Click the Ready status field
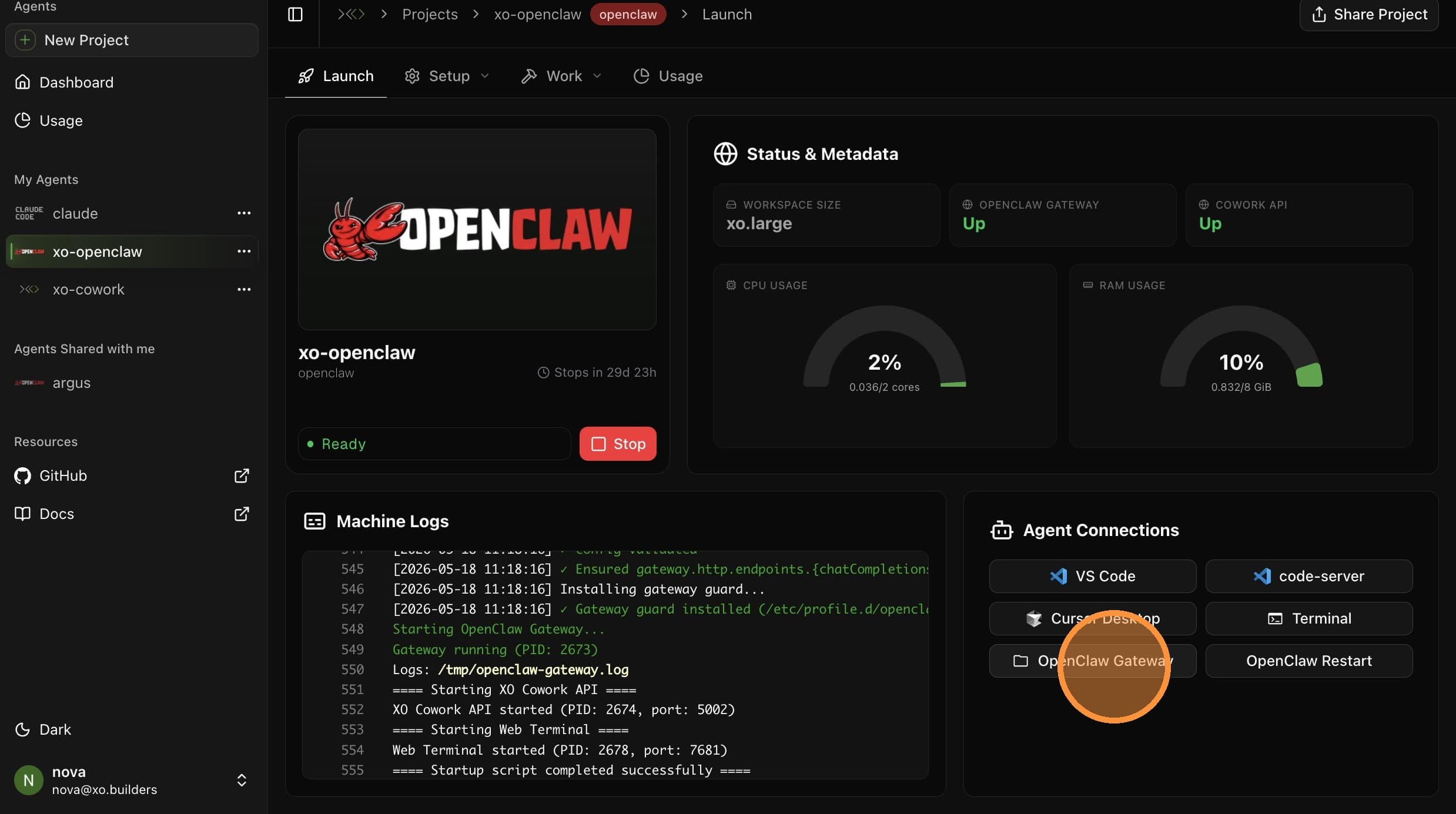 (434, 444)
